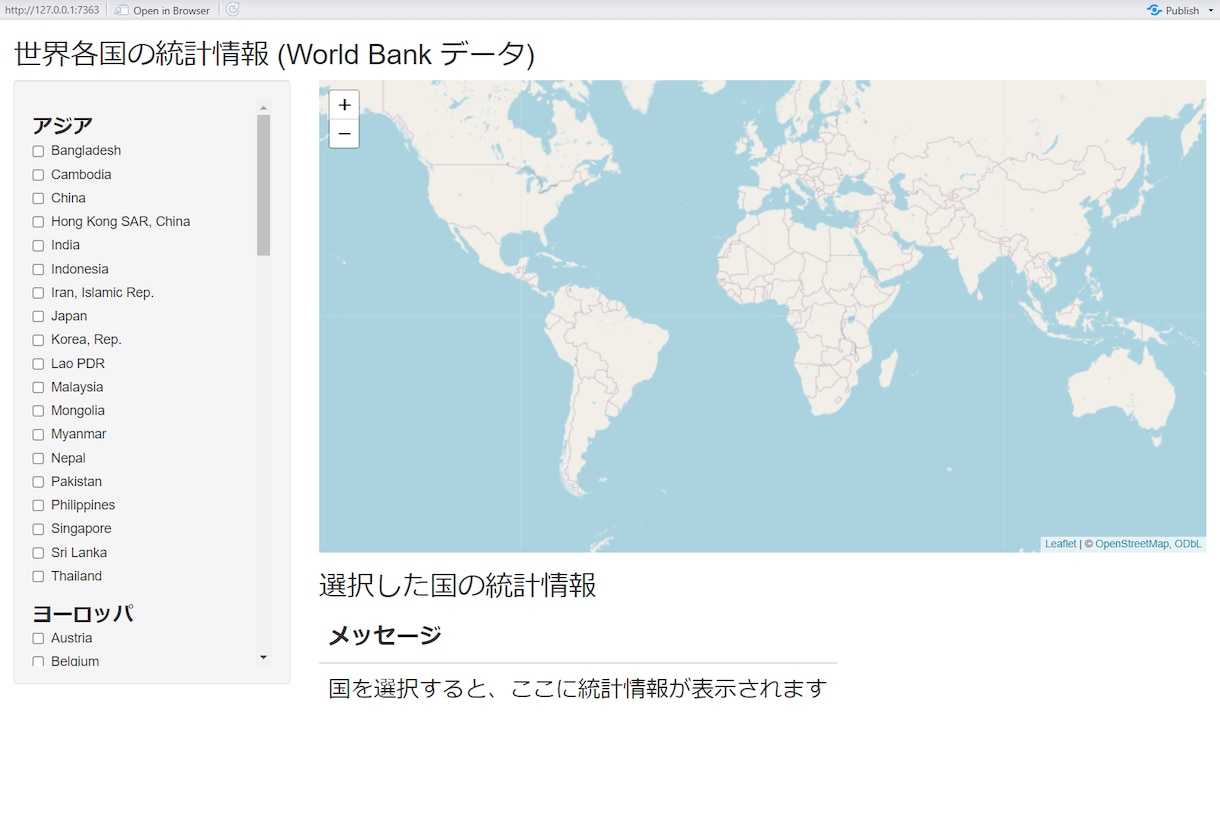
Task: Click the sidebar scroll up arrow
Action: point(264,107)
